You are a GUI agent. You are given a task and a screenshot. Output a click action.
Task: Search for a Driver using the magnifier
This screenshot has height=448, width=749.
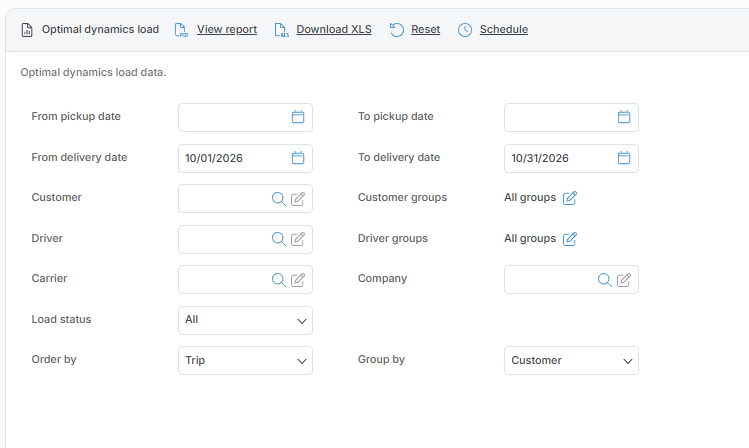click(x=278, y=239)
